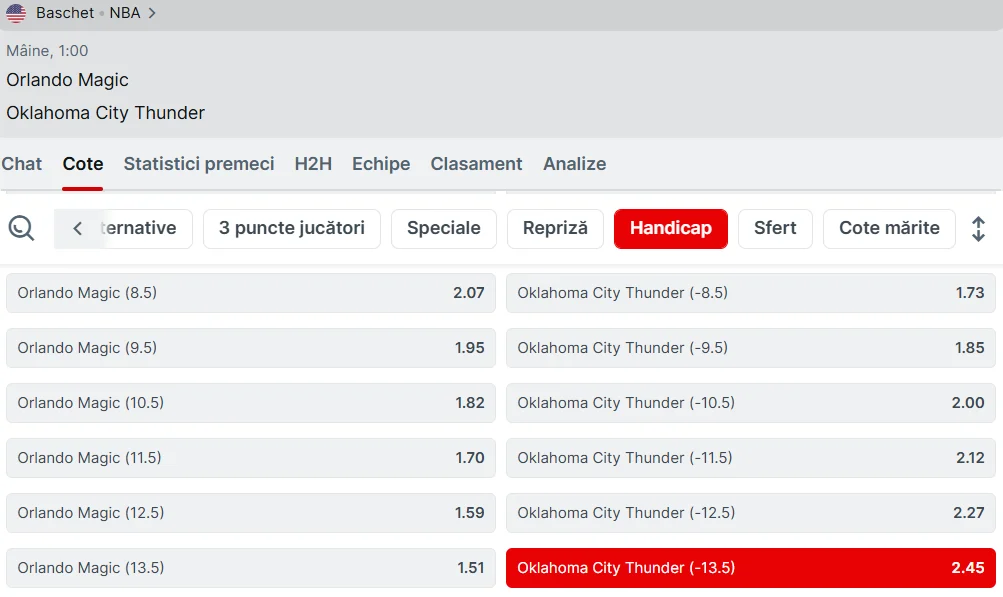The width and height of the screenshot is (1003, 597).
Task: Click the USA flag icon
Action: pyautogui.click(x=16, y=13)
